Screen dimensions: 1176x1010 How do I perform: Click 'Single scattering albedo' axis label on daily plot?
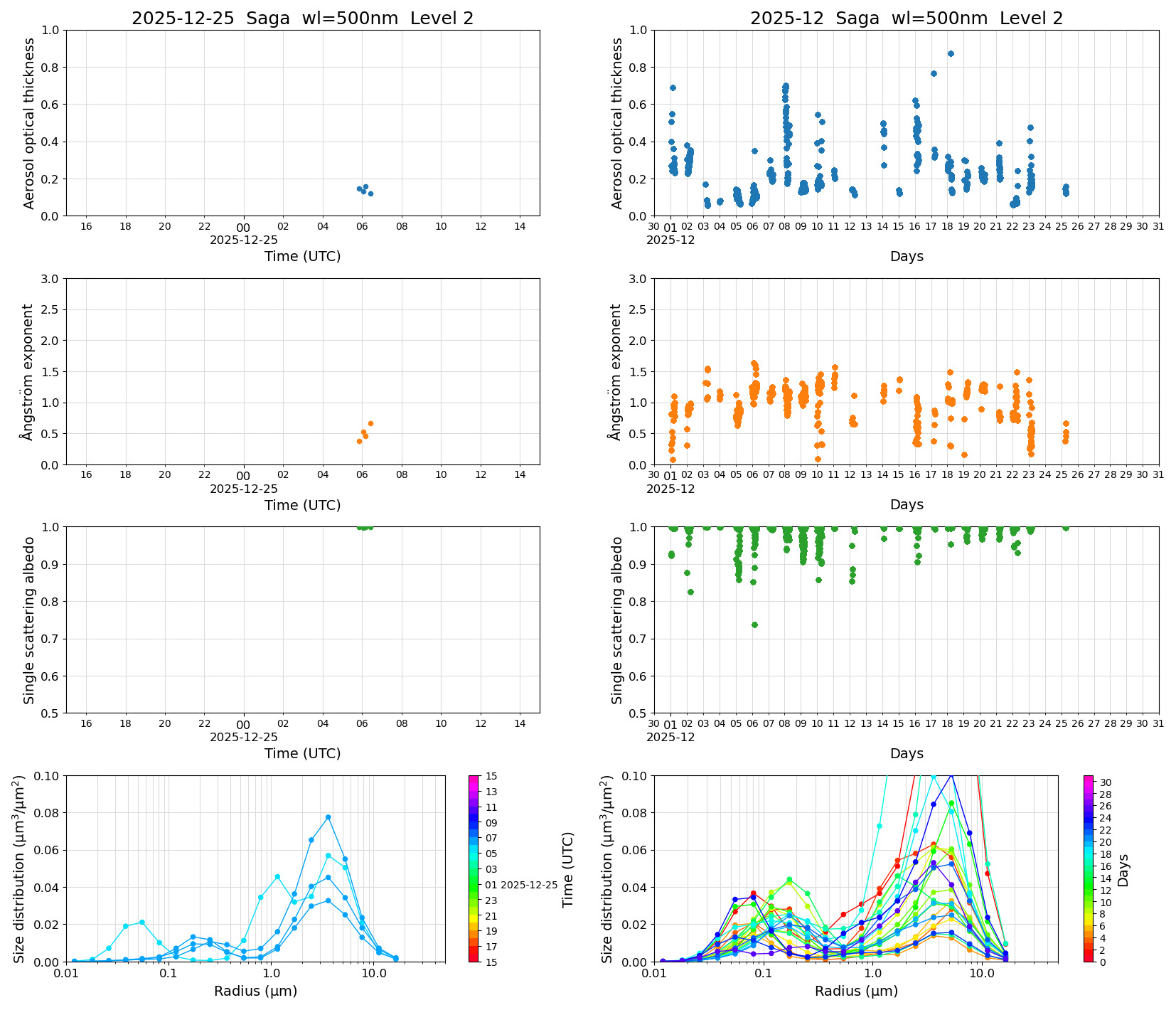[x=29, y=620]
